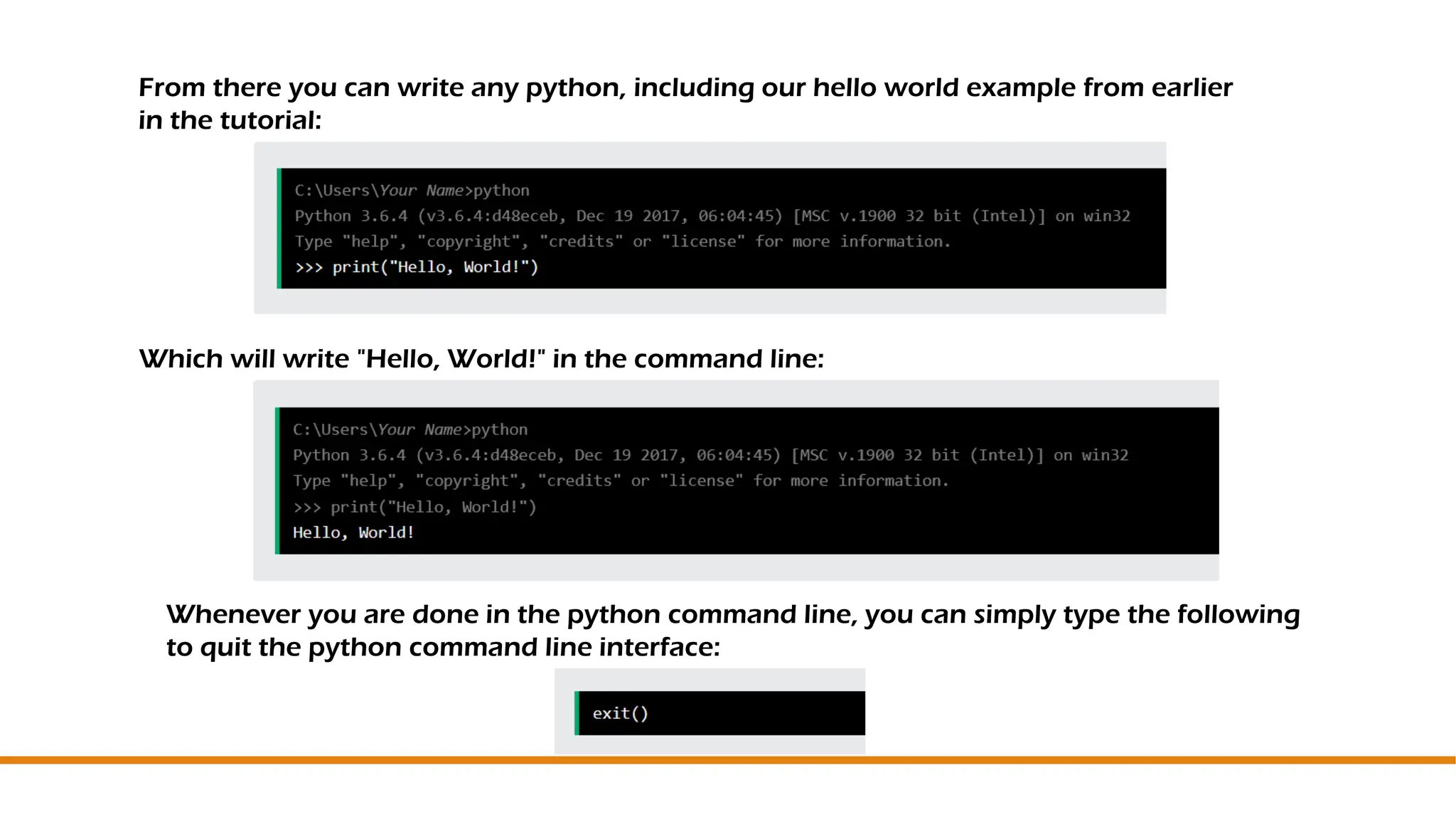
Task: Click the Type "help" line in first terminal
Action: point(622,242)
